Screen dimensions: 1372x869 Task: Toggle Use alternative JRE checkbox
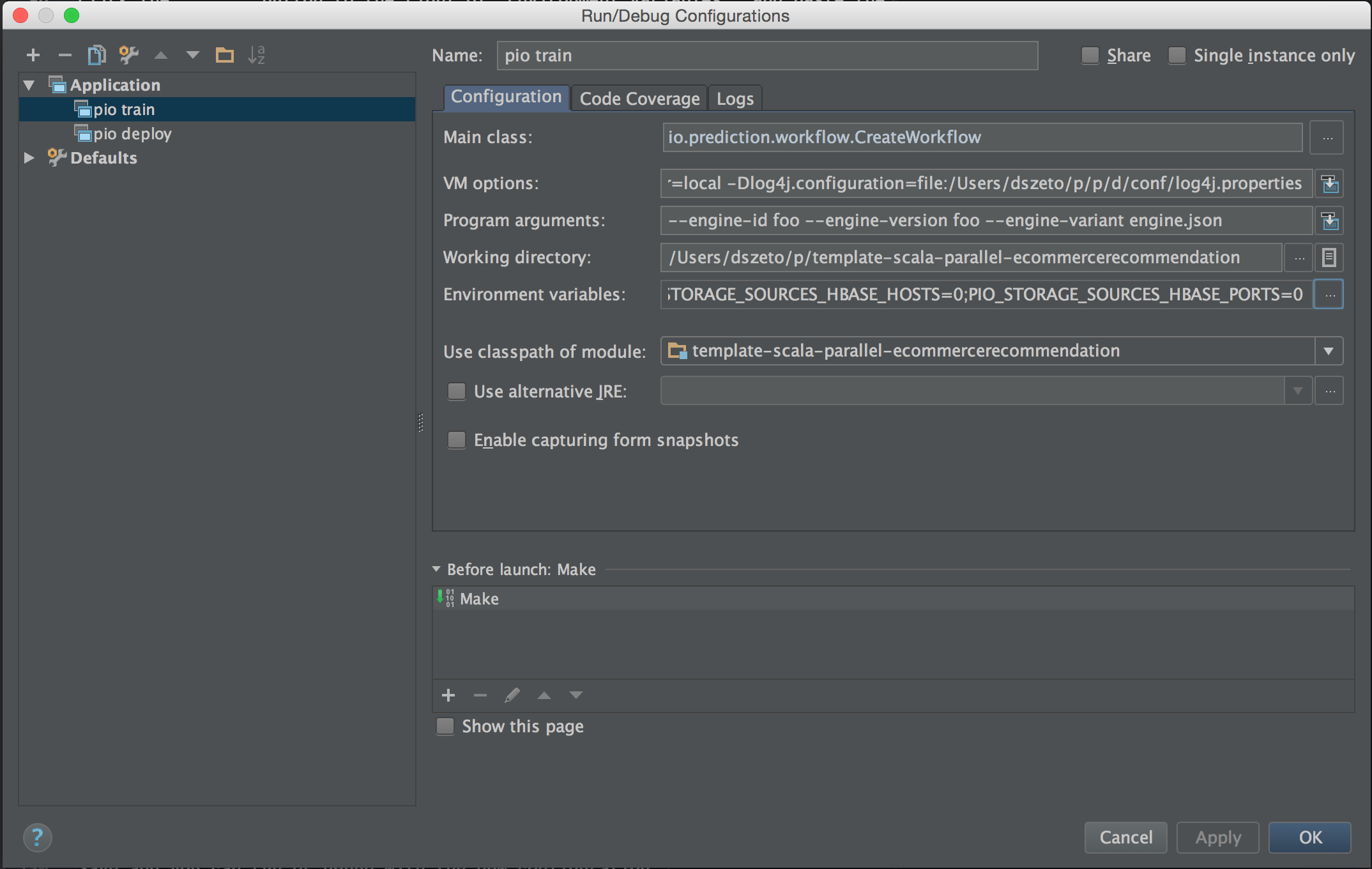(x=457, y=391)
